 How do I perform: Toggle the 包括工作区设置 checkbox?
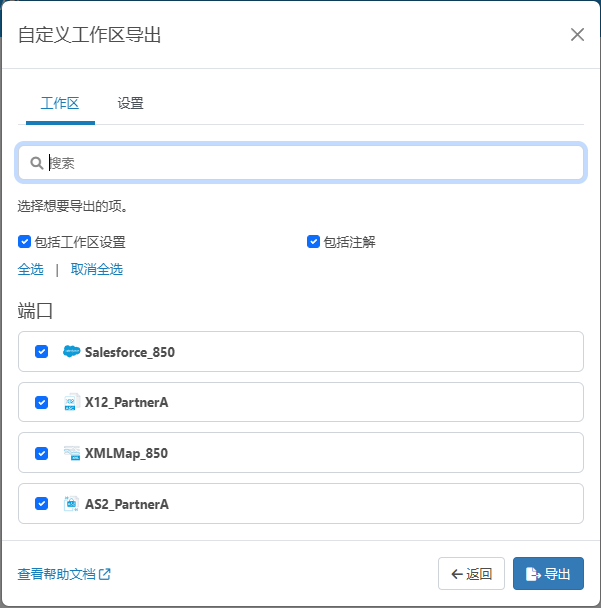24,242
